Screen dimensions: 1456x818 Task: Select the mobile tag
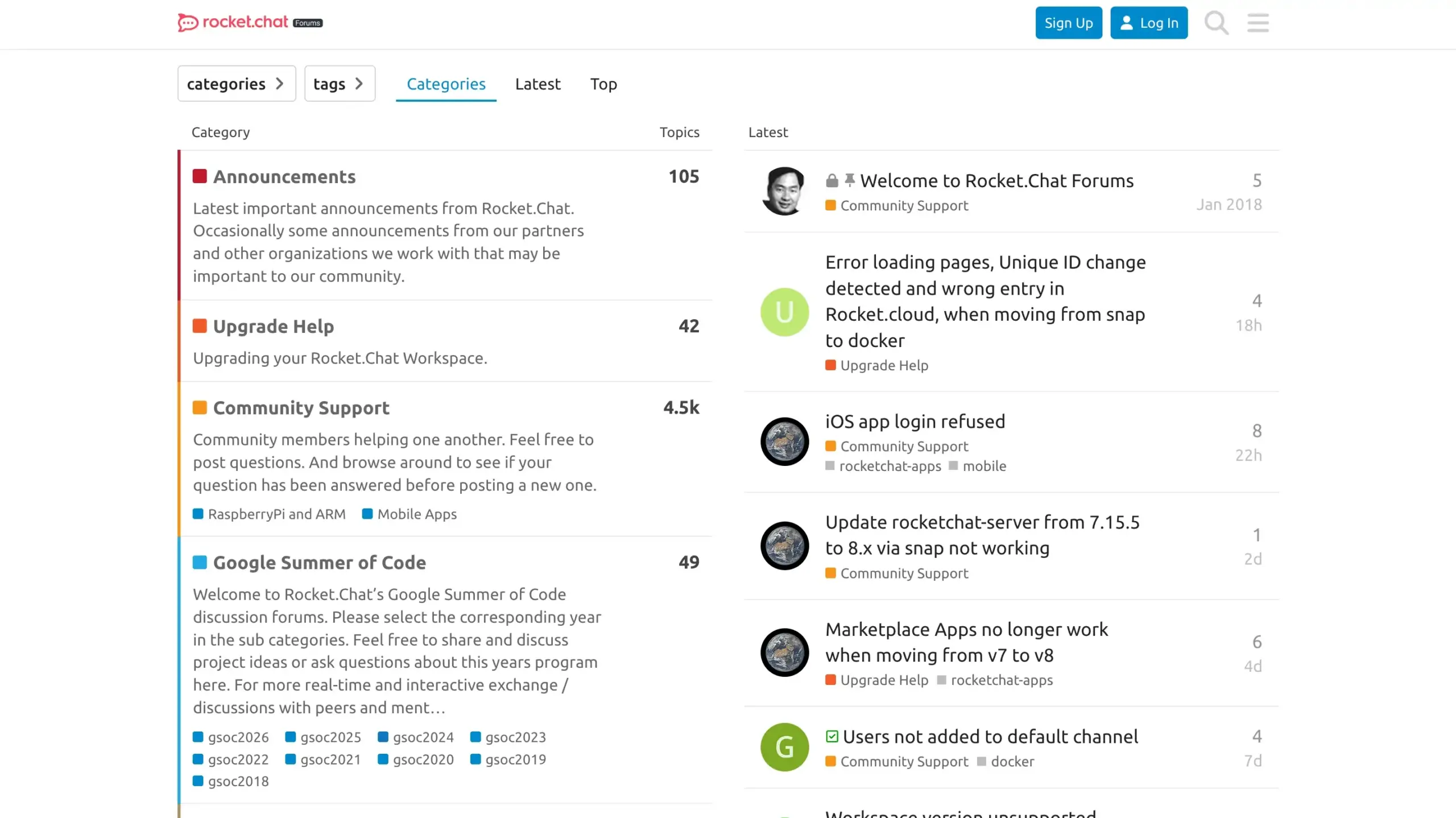click(x=978, y=466)
